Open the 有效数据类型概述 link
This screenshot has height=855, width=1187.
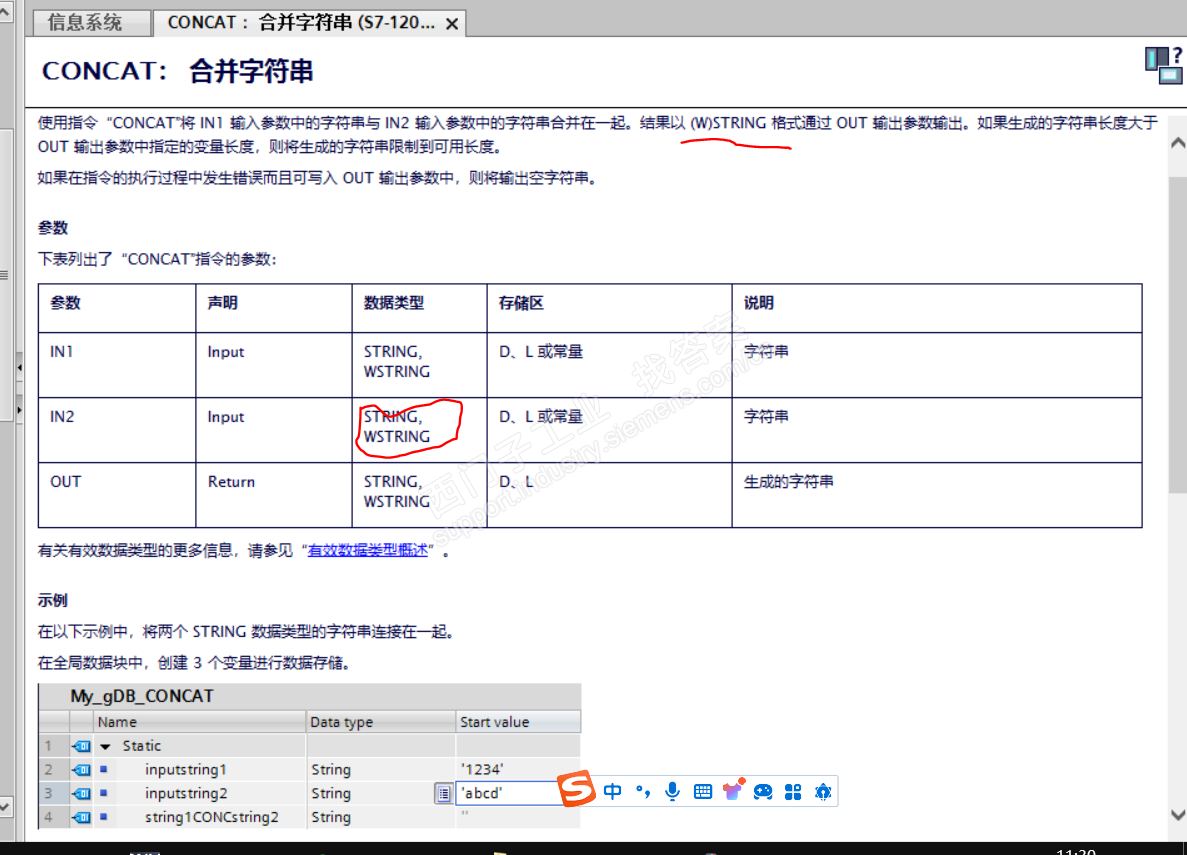[x=367, y=551]
